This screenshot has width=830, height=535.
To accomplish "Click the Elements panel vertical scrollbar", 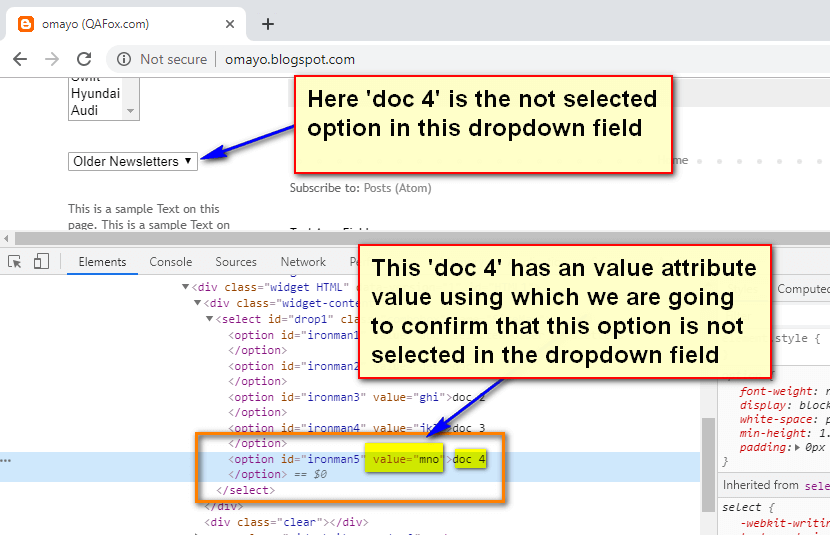I will (x=709, y=464).
